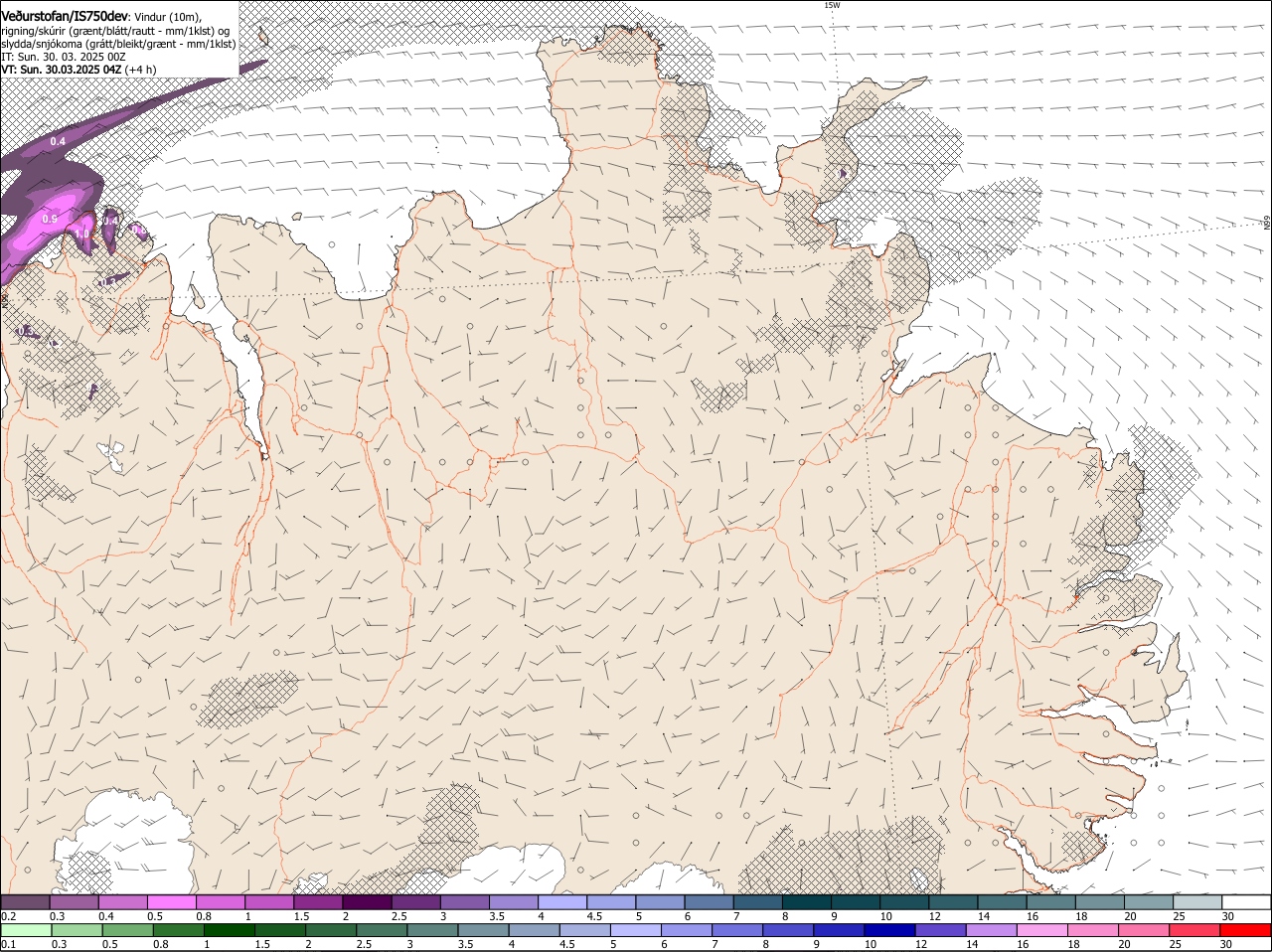Click the 'IT: Sun. 30. 03. 2025 00Z' line

tap(62, 57)
